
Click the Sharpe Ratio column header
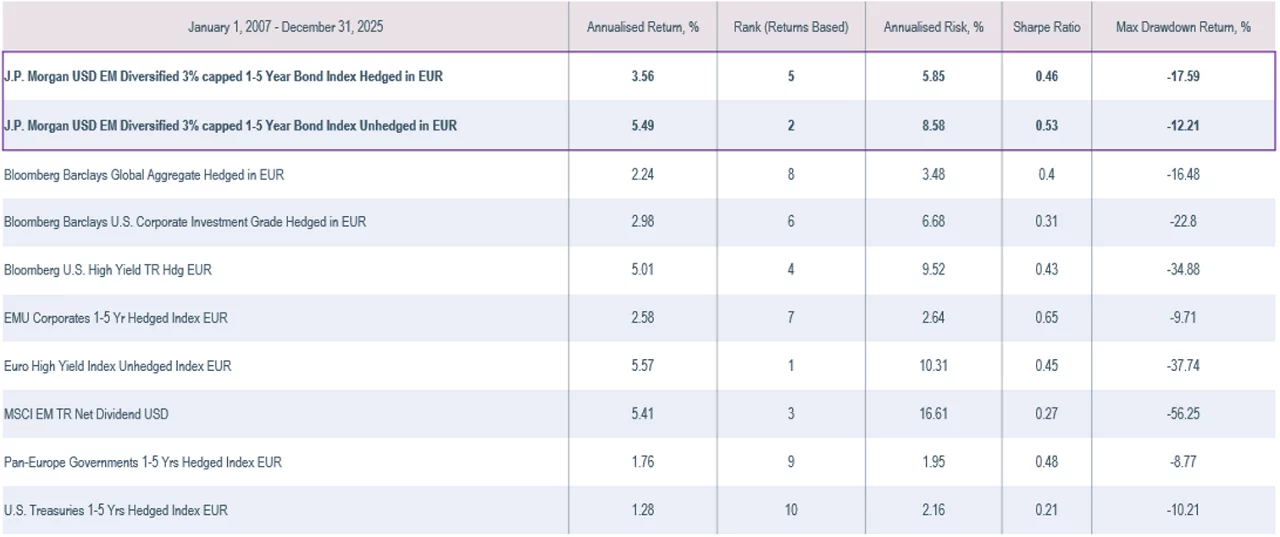1046,27
